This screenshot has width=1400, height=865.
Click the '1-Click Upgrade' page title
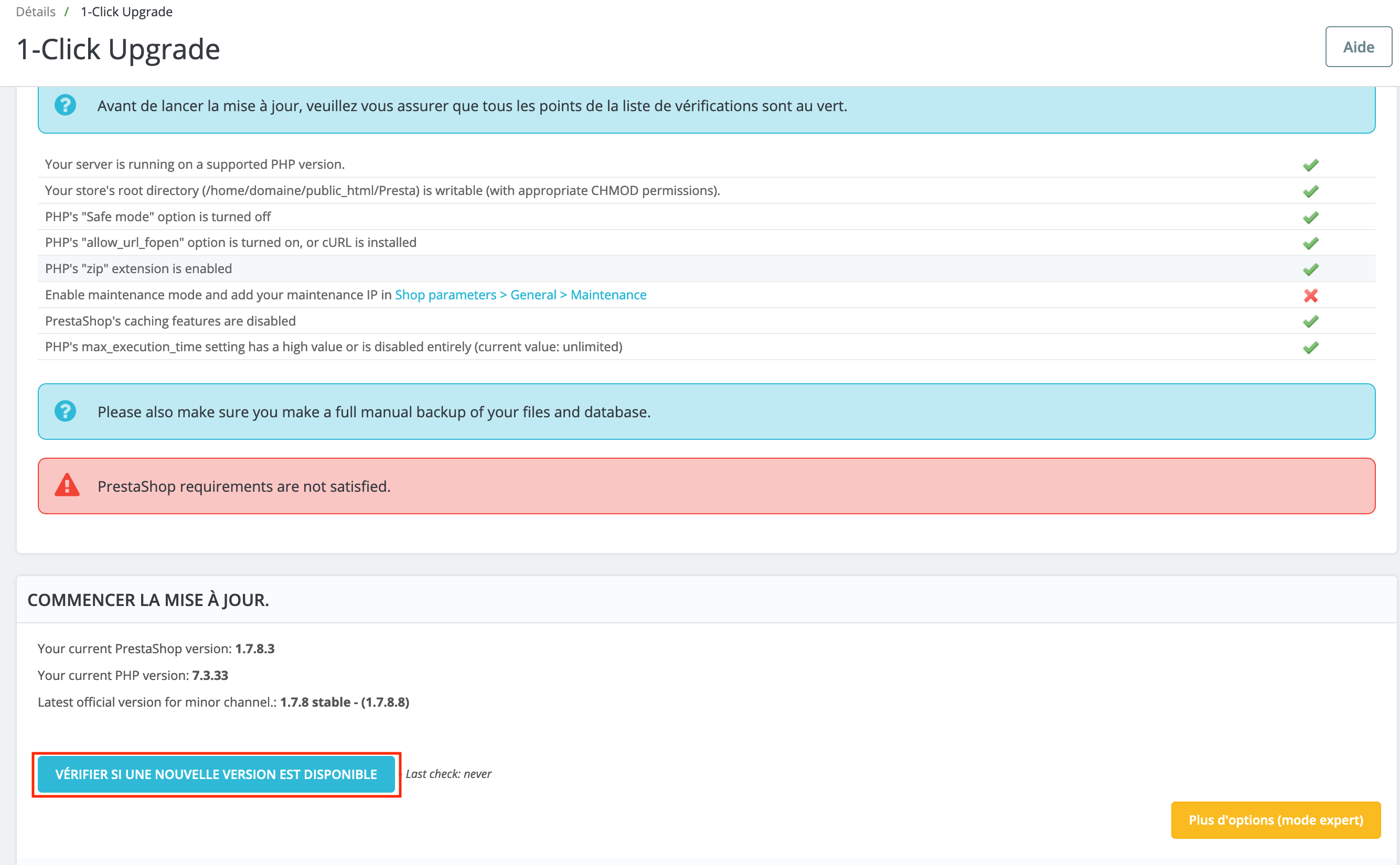click(119, 49)
